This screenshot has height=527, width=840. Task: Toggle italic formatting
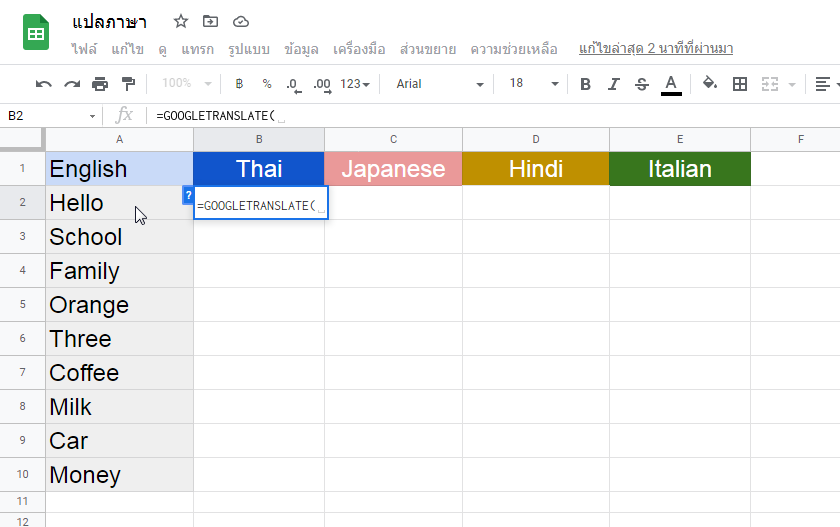point(613,84)
